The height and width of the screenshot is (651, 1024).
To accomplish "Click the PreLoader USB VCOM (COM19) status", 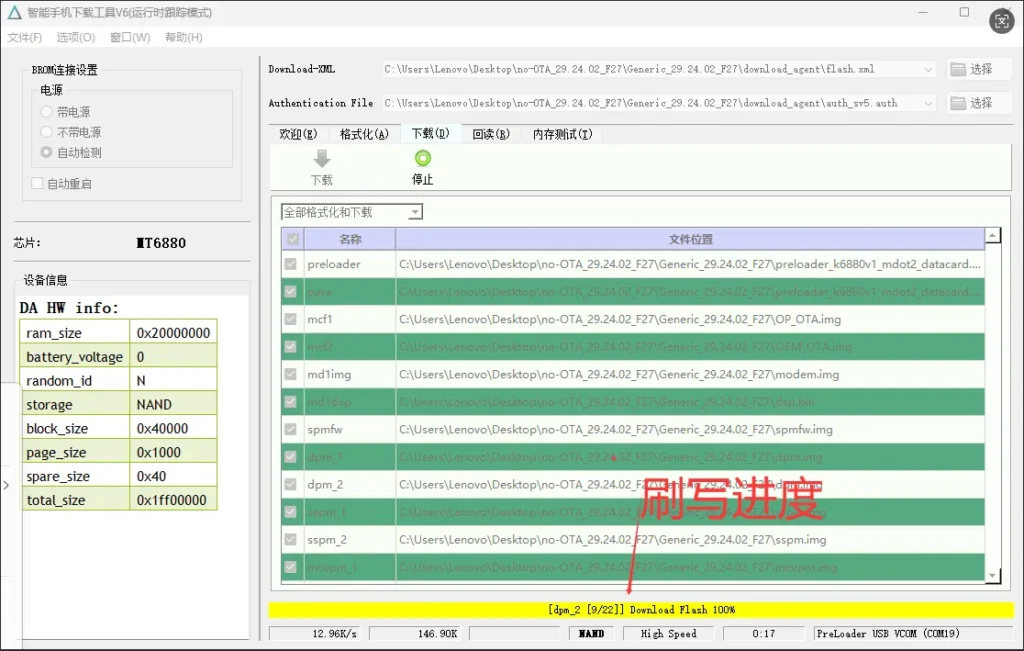I will pos(912,633).
